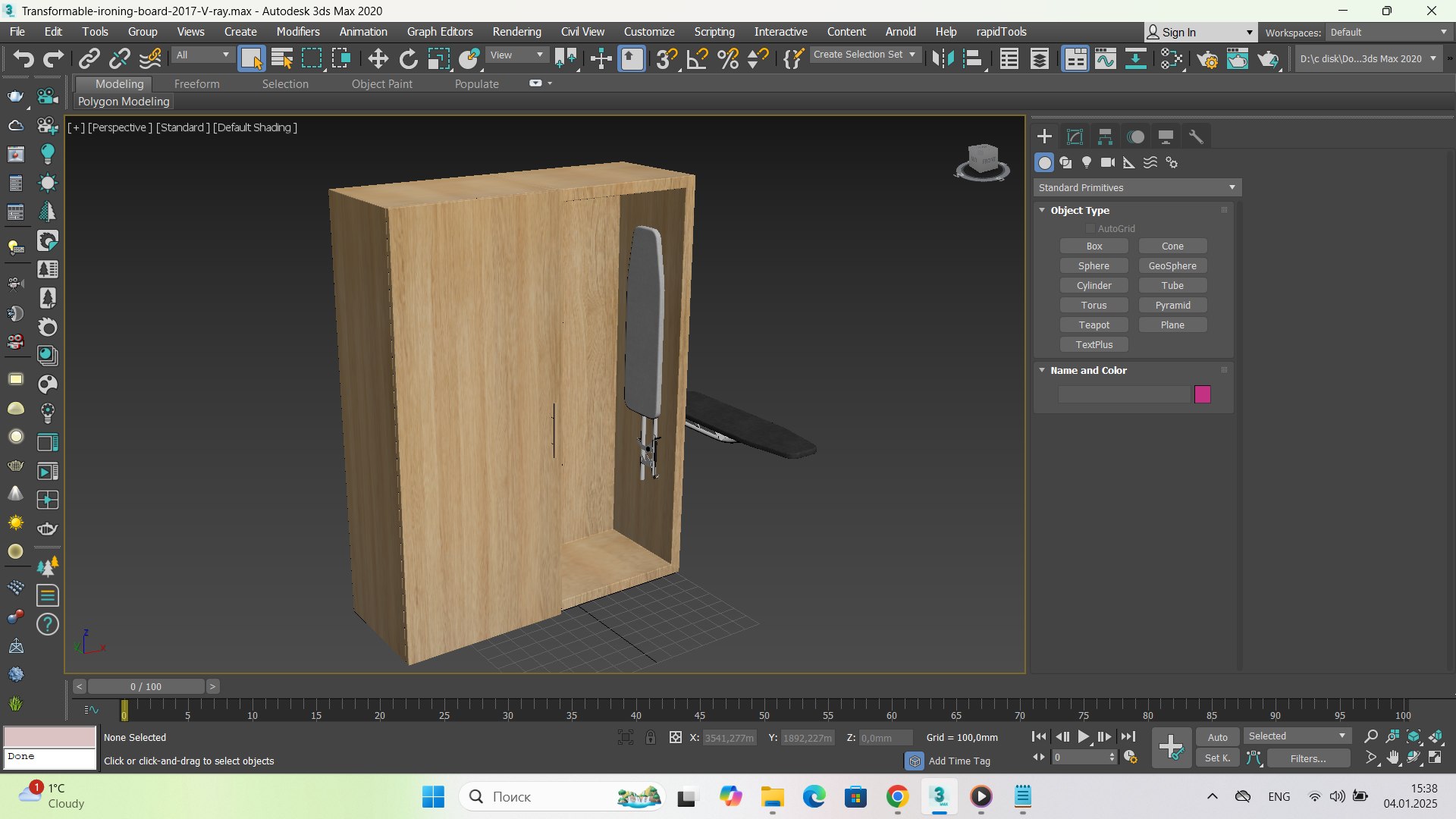The image size is (1456, 819).
Task: Collapse the Name and Color rollout
Action: pyautogui.click(x=1042, y=370)
